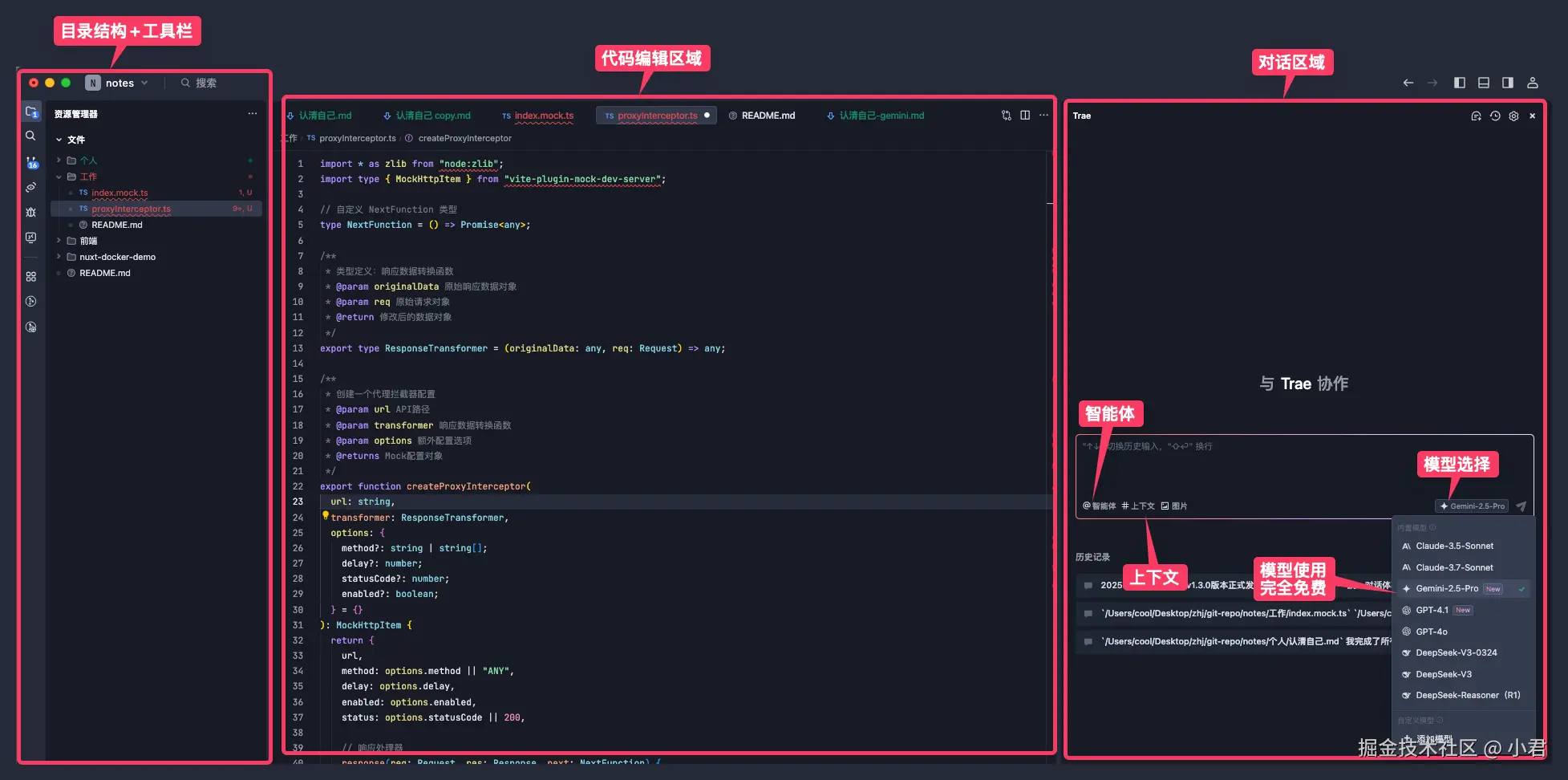Toggle the right secondary sidebar layout

(x=1508, y=83)
